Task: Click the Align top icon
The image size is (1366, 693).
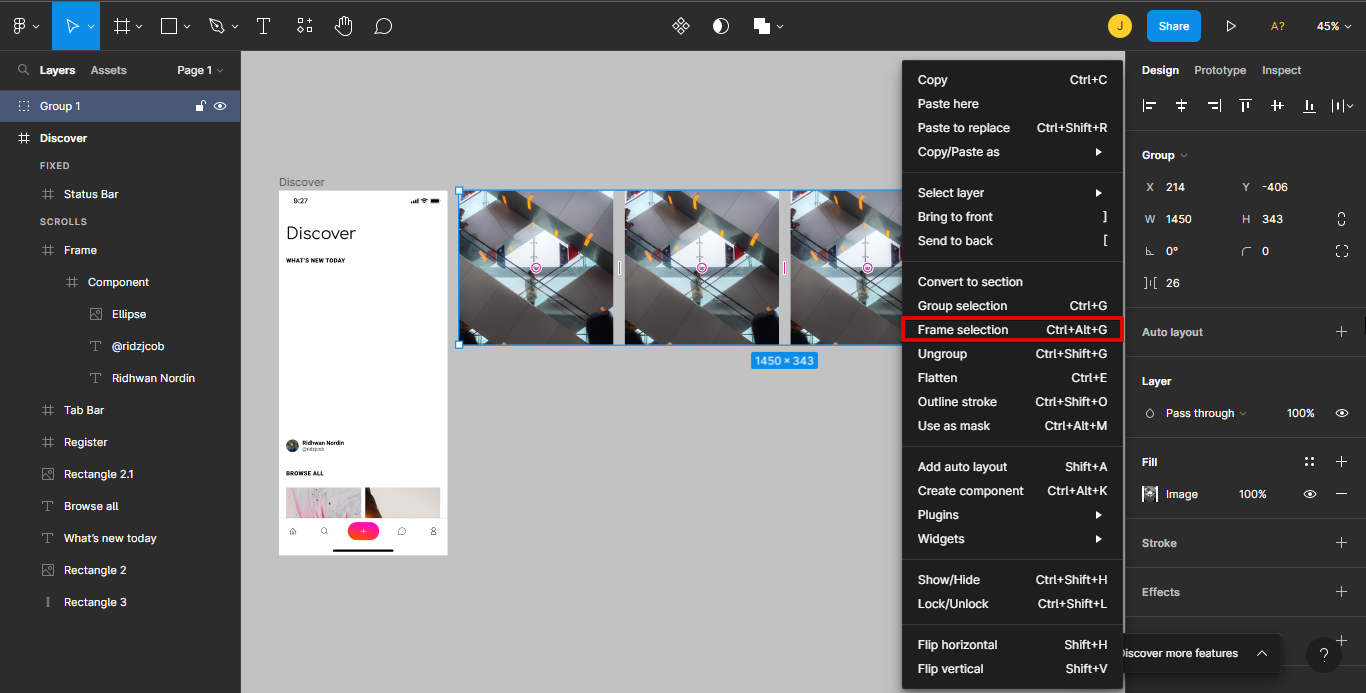Action: (x=1245, y=105)
